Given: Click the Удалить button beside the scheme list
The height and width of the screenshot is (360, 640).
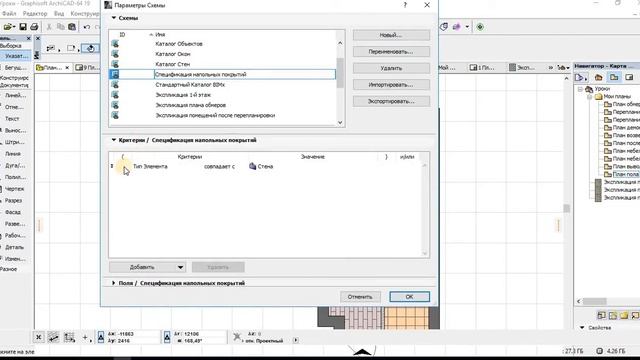Looking at the screenshot, I should [391, 68].
